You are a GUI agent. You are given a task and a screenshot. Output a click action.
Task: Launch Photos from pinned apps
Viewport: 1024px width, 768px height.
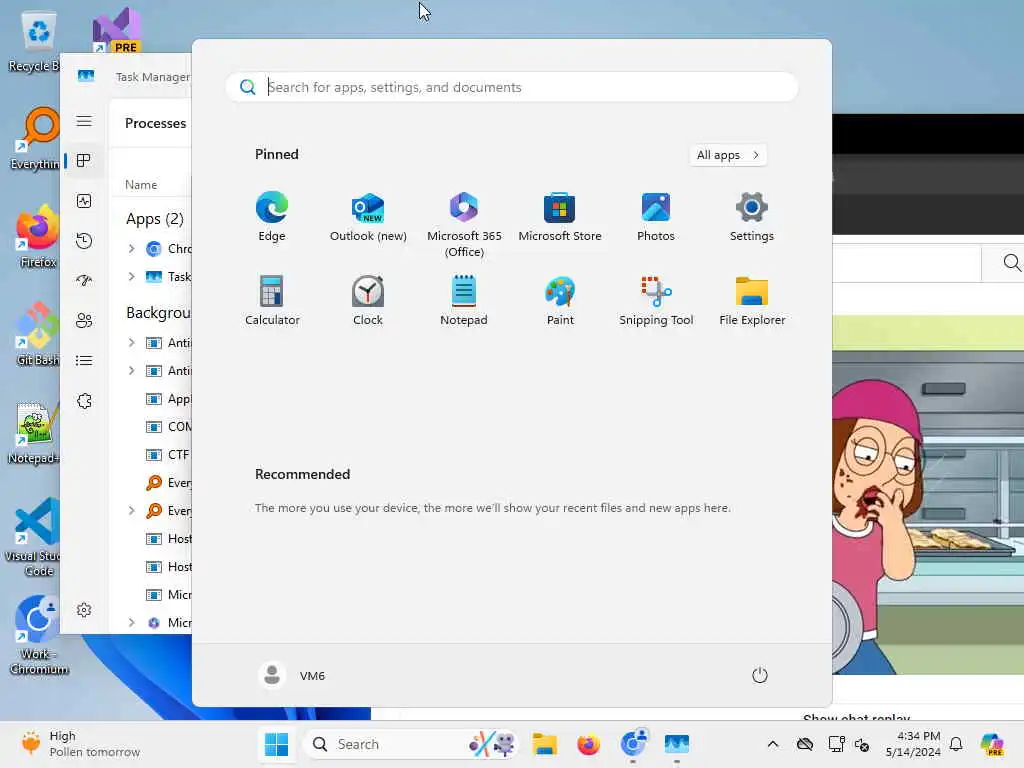656,217
